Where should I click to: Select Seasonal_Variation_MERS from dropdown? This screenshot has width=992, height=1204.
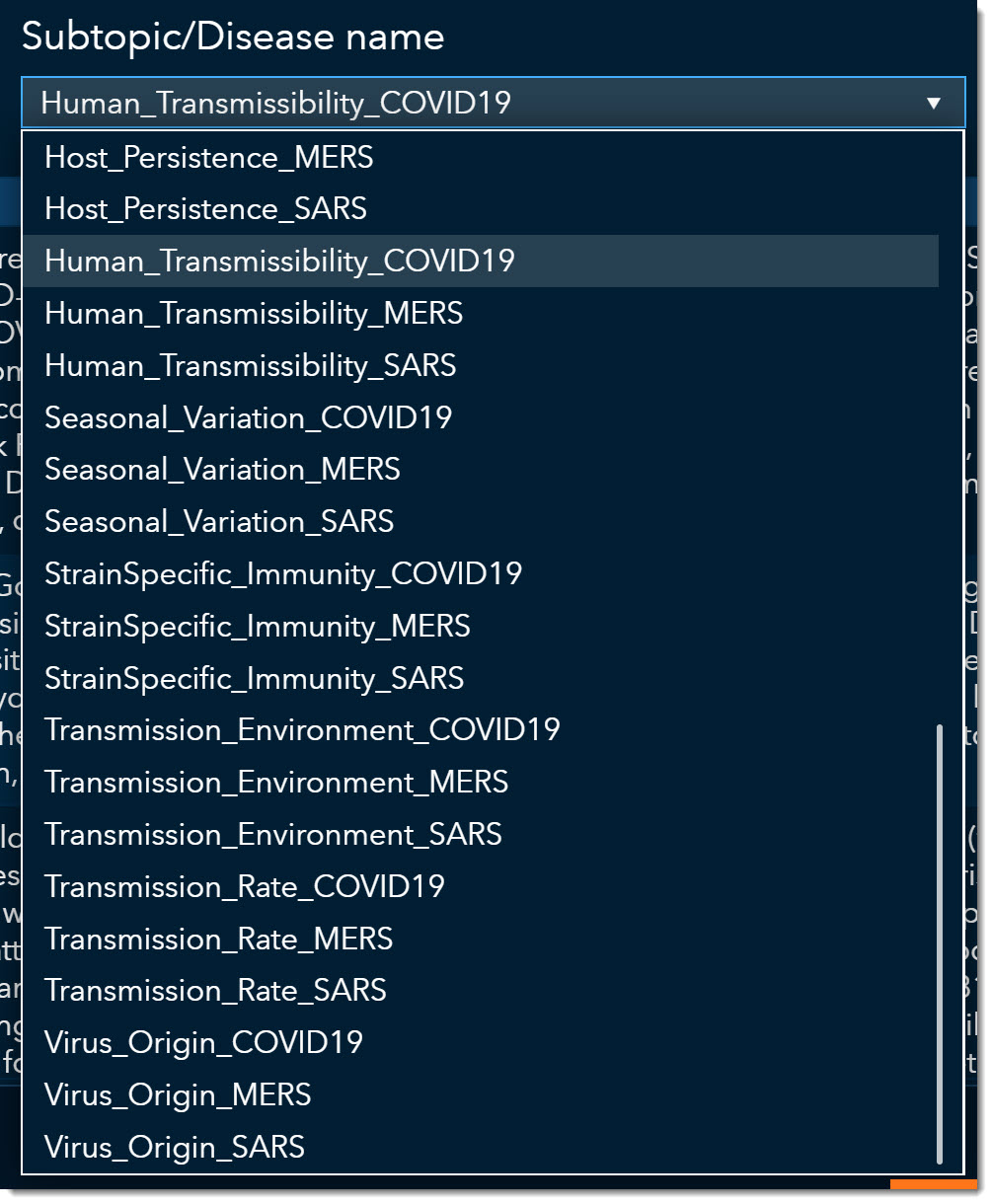pyautogui.click(x=223, y=470)
